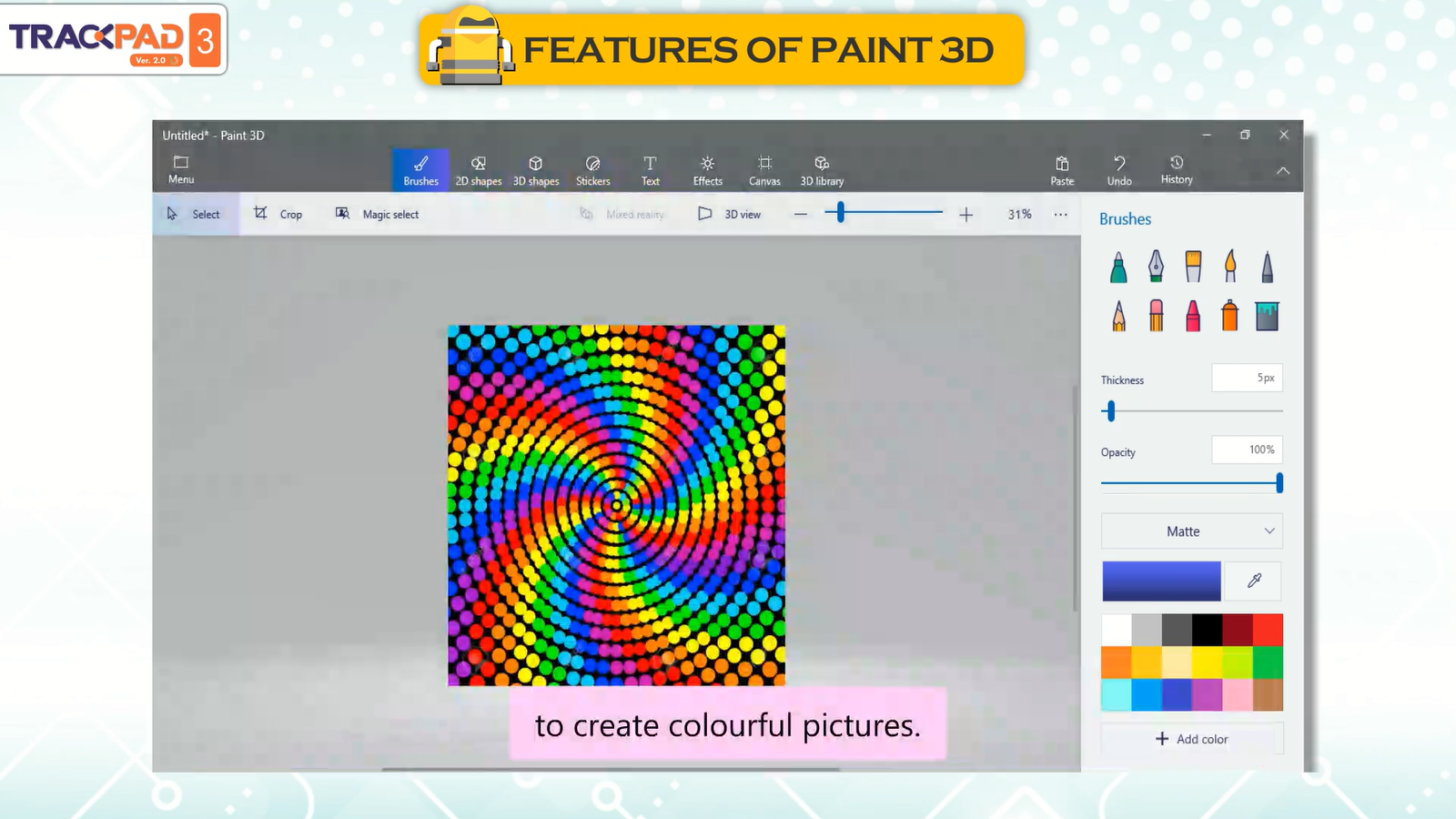1456x819 pixels.
Task: Toggle 3D view mode
Action: (729, 215)
